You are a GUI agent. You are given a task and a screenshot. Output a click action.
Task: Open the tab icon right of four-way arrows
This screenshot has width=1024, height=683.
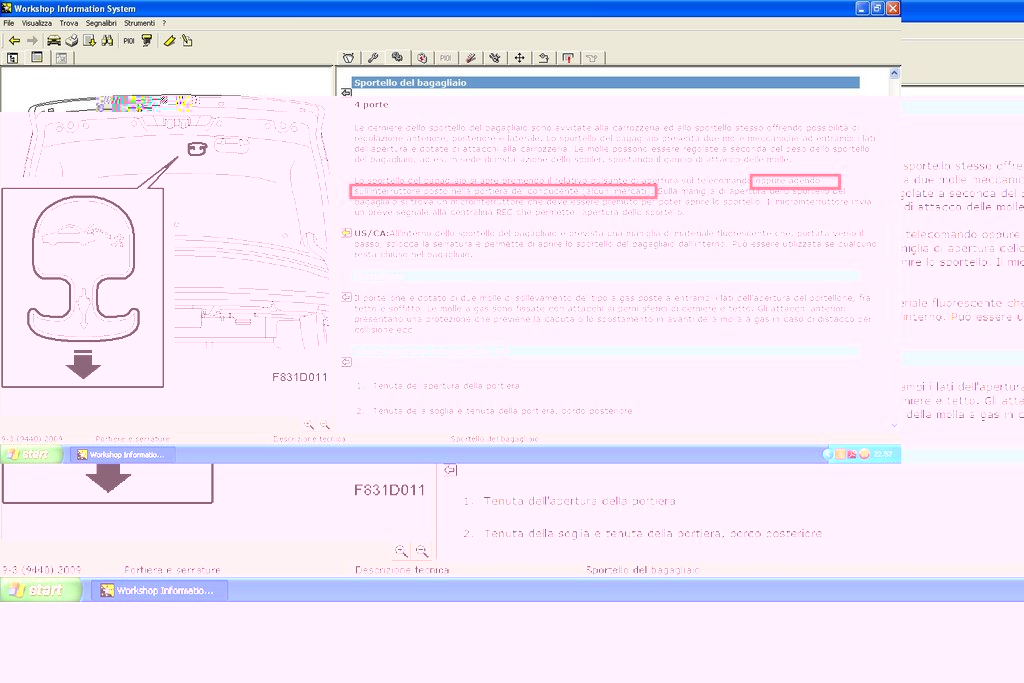[x=543, y=58]
